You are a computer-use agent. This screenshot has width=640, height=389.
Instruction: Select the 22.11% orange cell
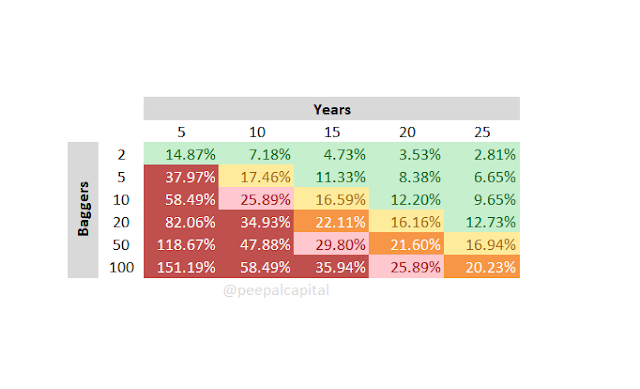pos(331,222)
